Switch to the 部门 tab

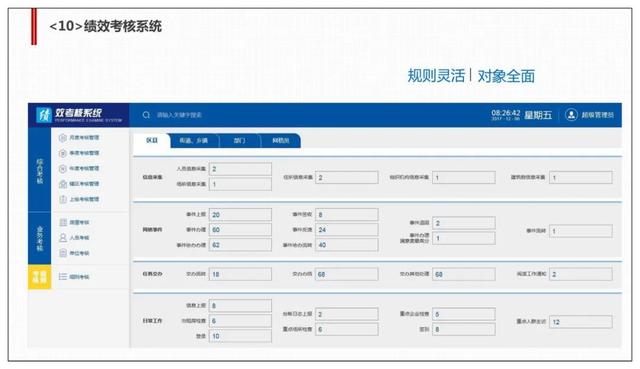tap(240, 140)
